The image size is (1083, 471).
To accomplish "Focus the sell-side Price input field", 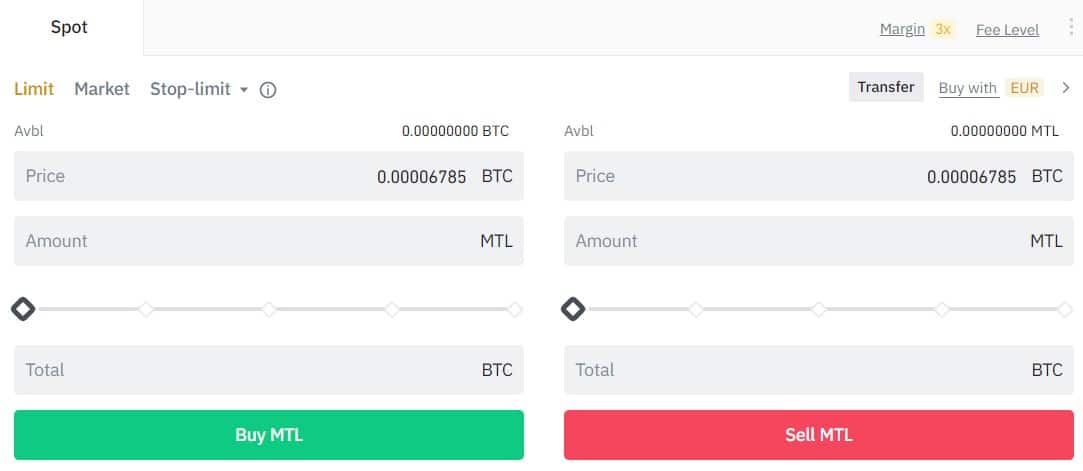I will [x=818, y=176].
